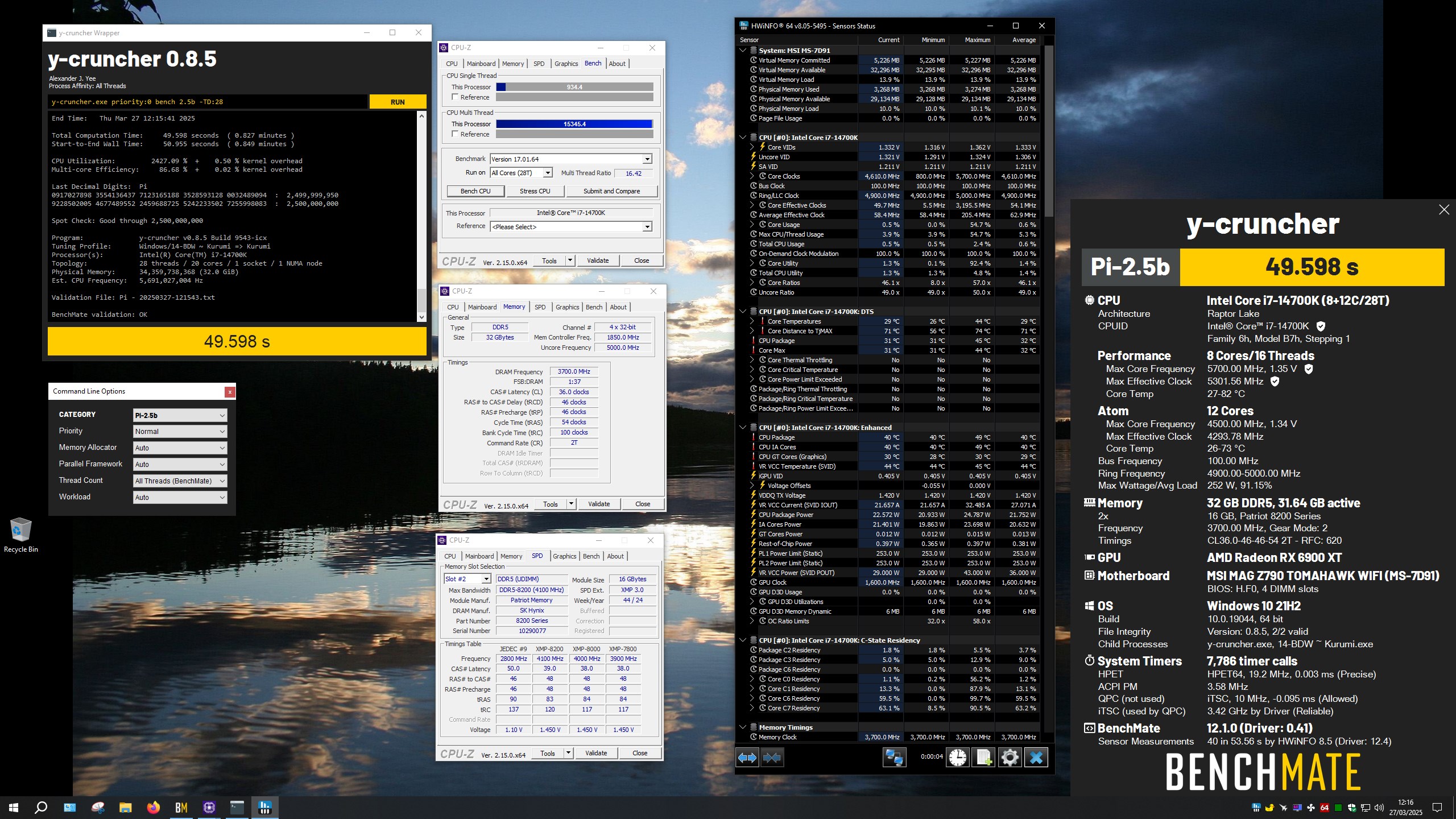
Task: Open the Workload dropdown
Action: point(180,497)
